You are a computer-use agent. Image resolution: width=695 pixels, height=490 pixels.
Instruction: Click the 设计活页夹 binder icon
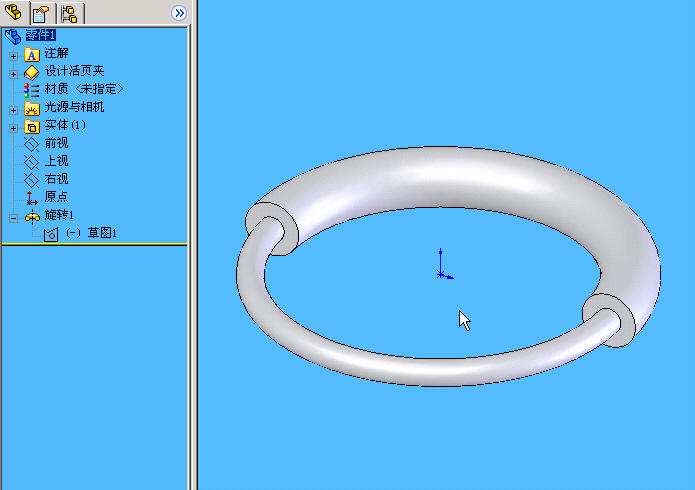click(x=31, y=72)
